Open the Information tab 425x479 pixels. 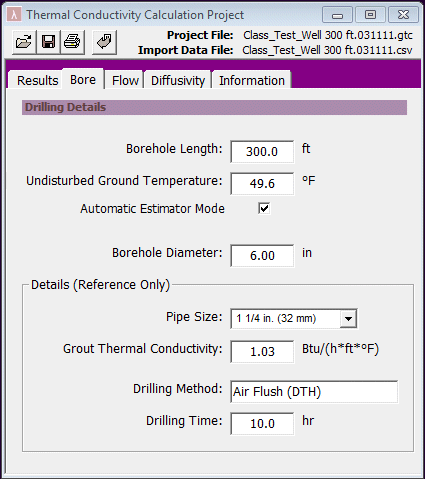click(x=252, y=80)
